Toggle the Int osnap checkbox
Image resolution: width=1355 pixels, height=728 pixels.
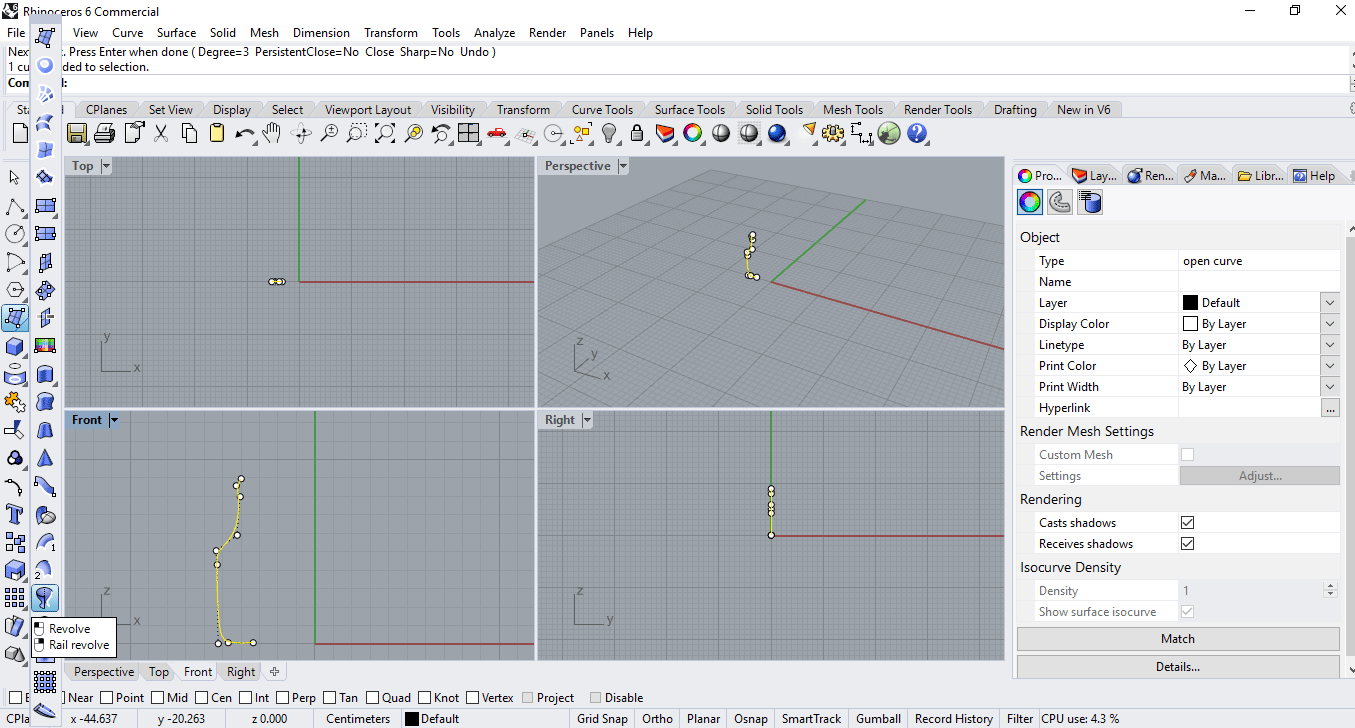point(246,698)
